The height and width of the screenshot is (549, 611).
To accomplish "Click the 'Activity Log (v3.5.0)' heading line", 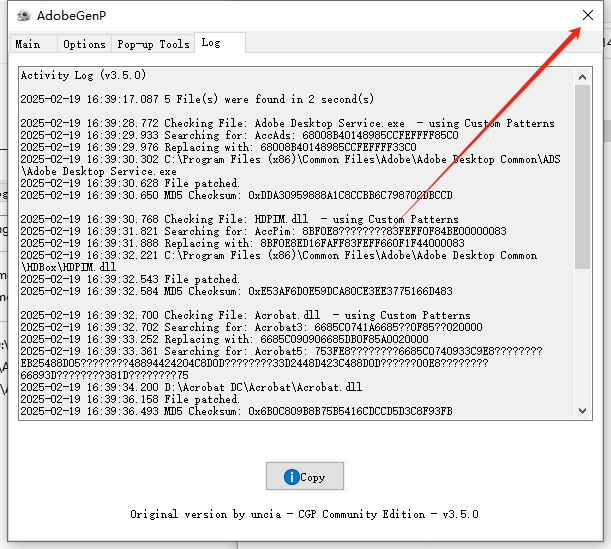I will tap(83, 75).
